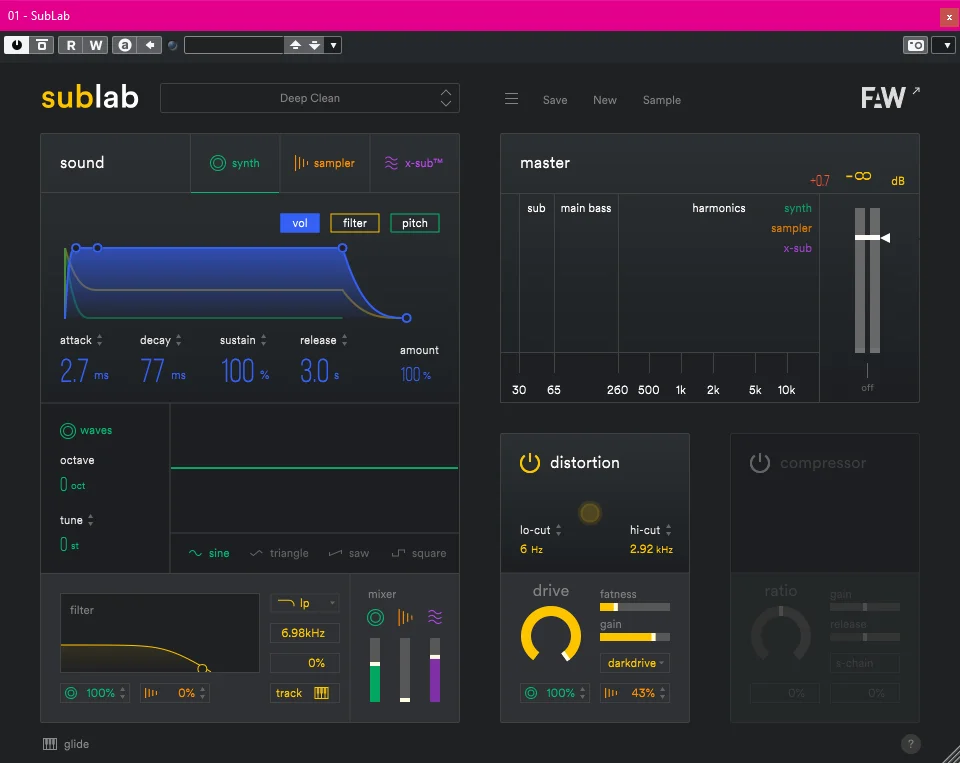Click the fatness slider in distortion
This screenshot has width=960, height=763.
[x=635, y=607]
